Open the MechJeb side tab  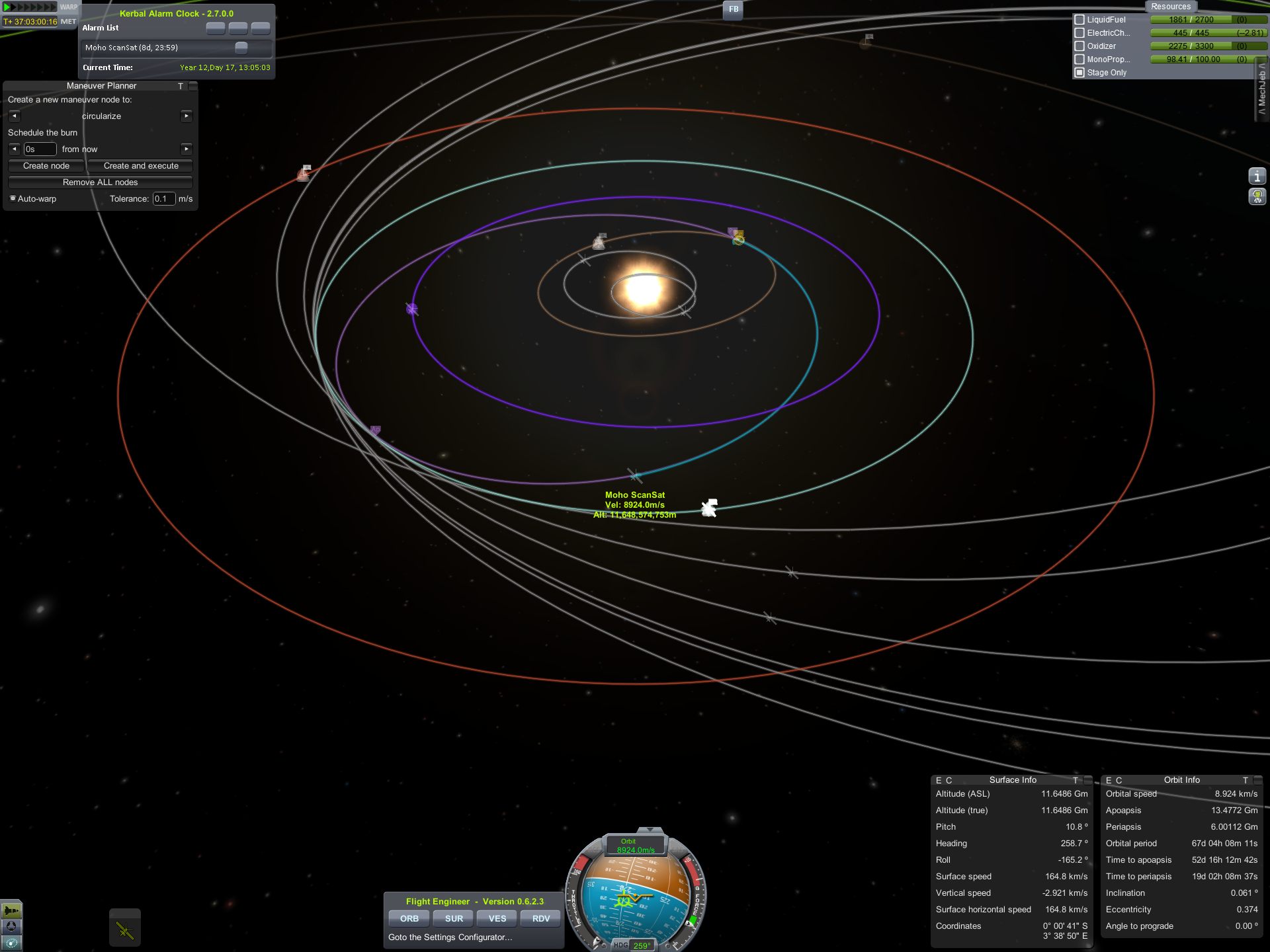pyautogui.click(x=1263, y=89)
